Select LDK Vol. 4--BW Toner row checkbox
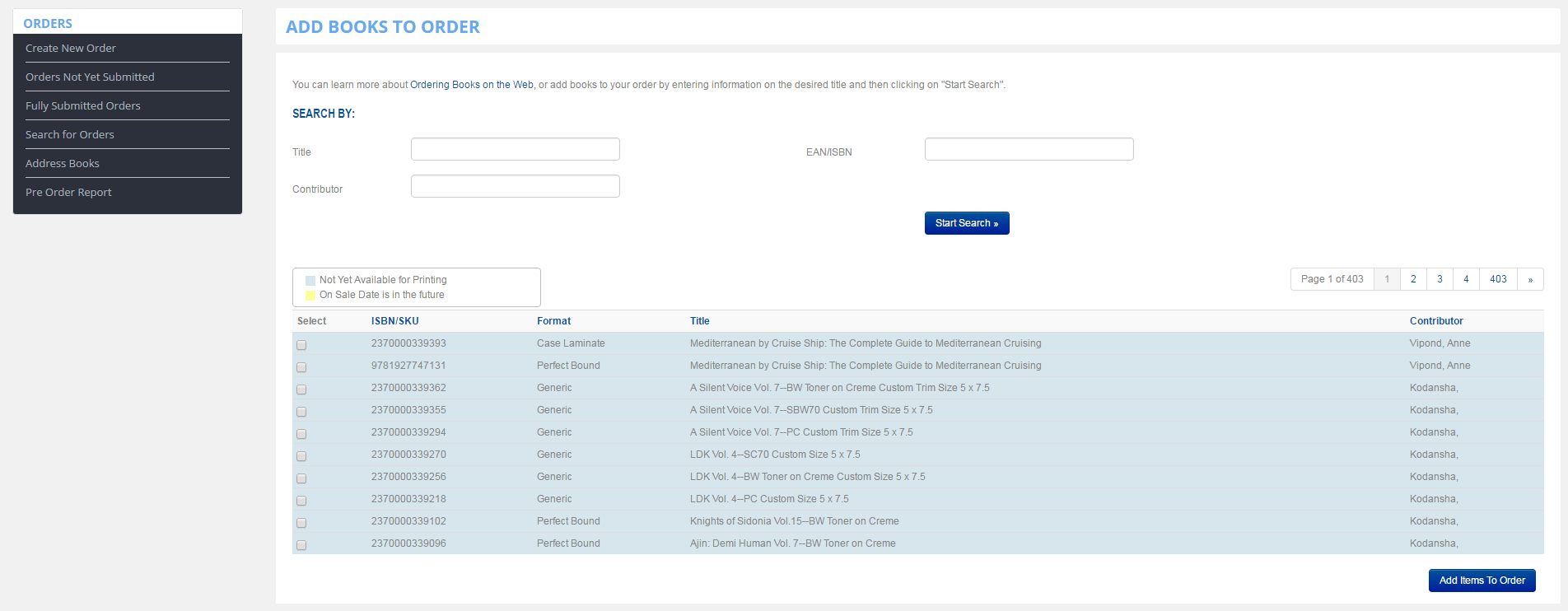Image resolution: width=1568 pixels, height=611 pixels. (301, 478)
